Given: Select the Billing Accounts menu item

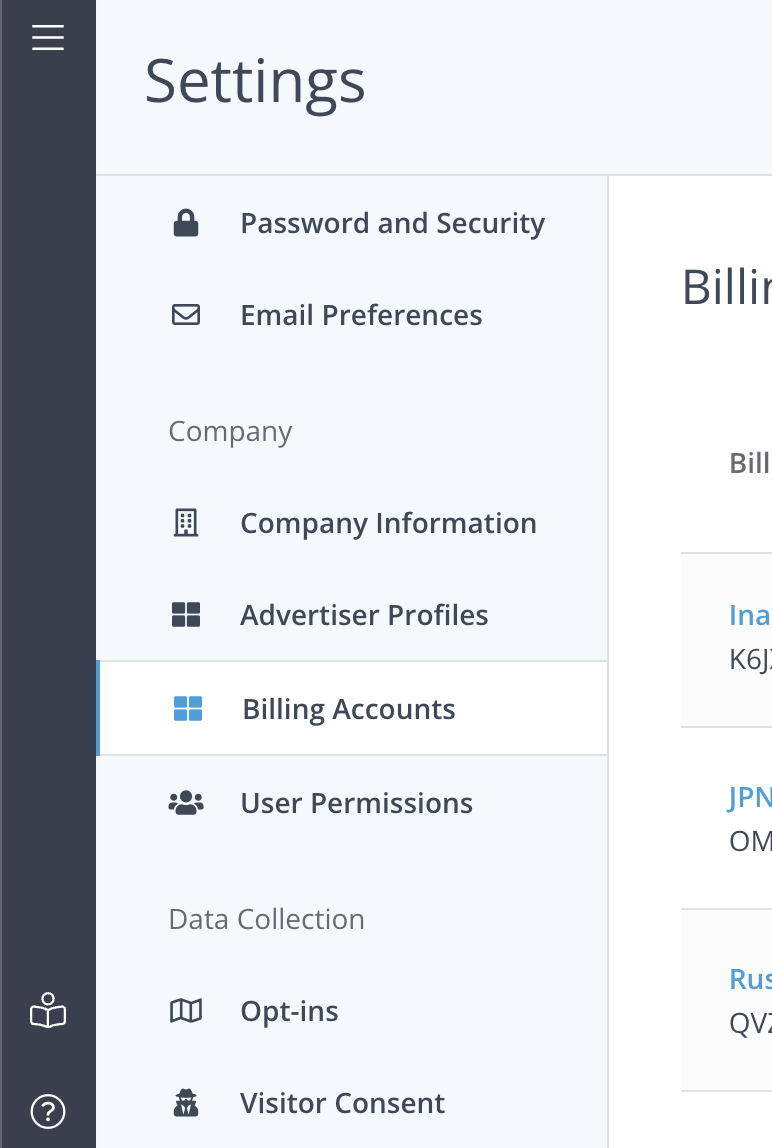Looking at the screenshot, I should 352,709.
